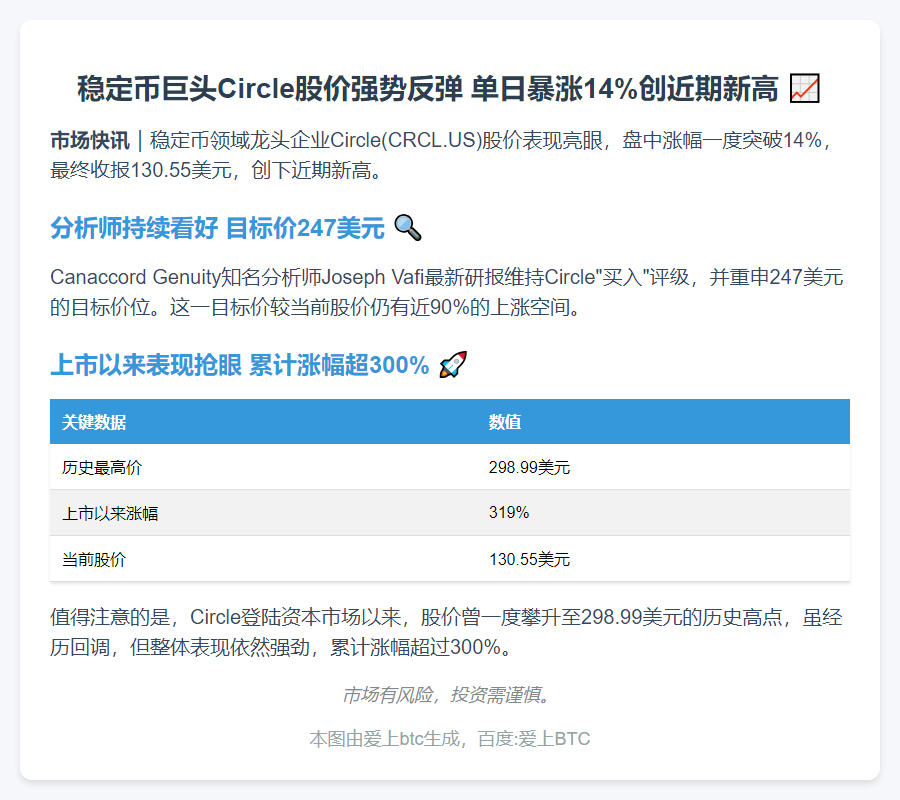Click the magnifying glass icon next to 目标价247美元
Viewport: 900px width, 800px height.
click(406, 228)
